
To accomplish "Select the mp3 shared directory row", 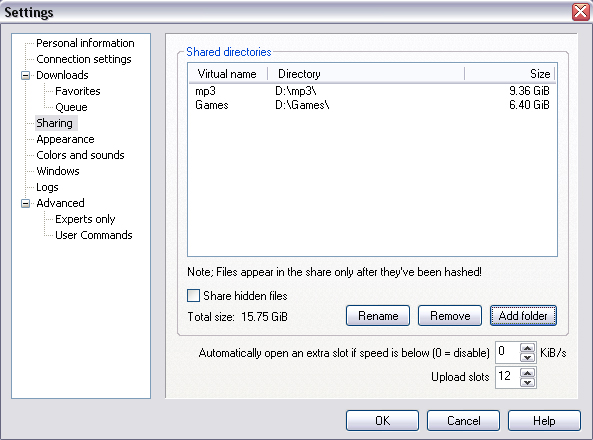I will point(372,91).
